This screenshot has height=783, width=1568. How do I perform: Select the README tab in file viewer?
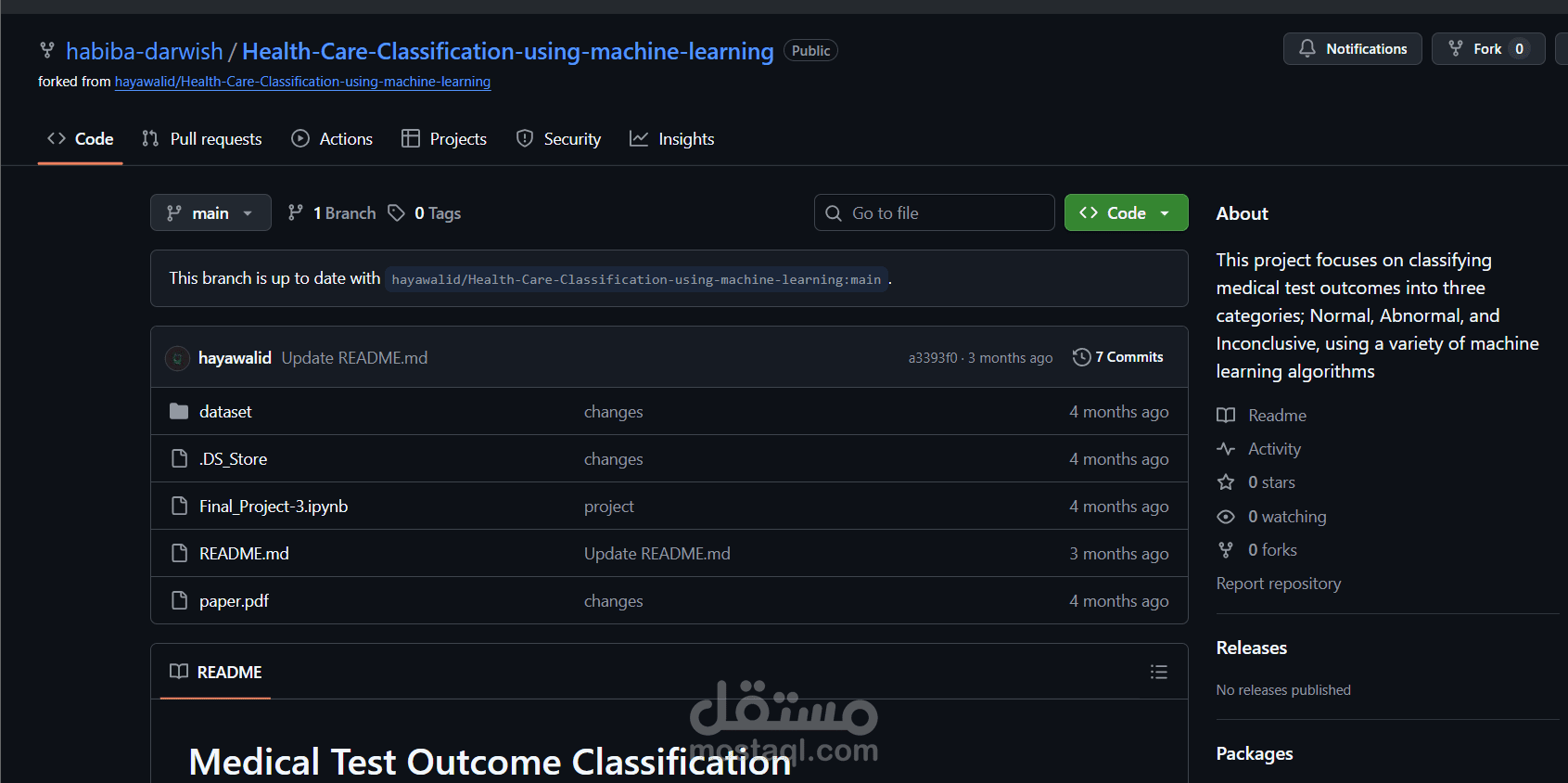[x=216, y=672]
